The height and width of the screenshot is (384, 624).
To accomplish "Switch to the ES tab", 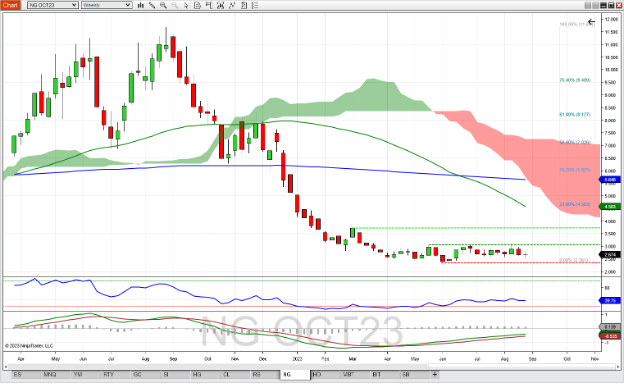I will tap(26, 374).
